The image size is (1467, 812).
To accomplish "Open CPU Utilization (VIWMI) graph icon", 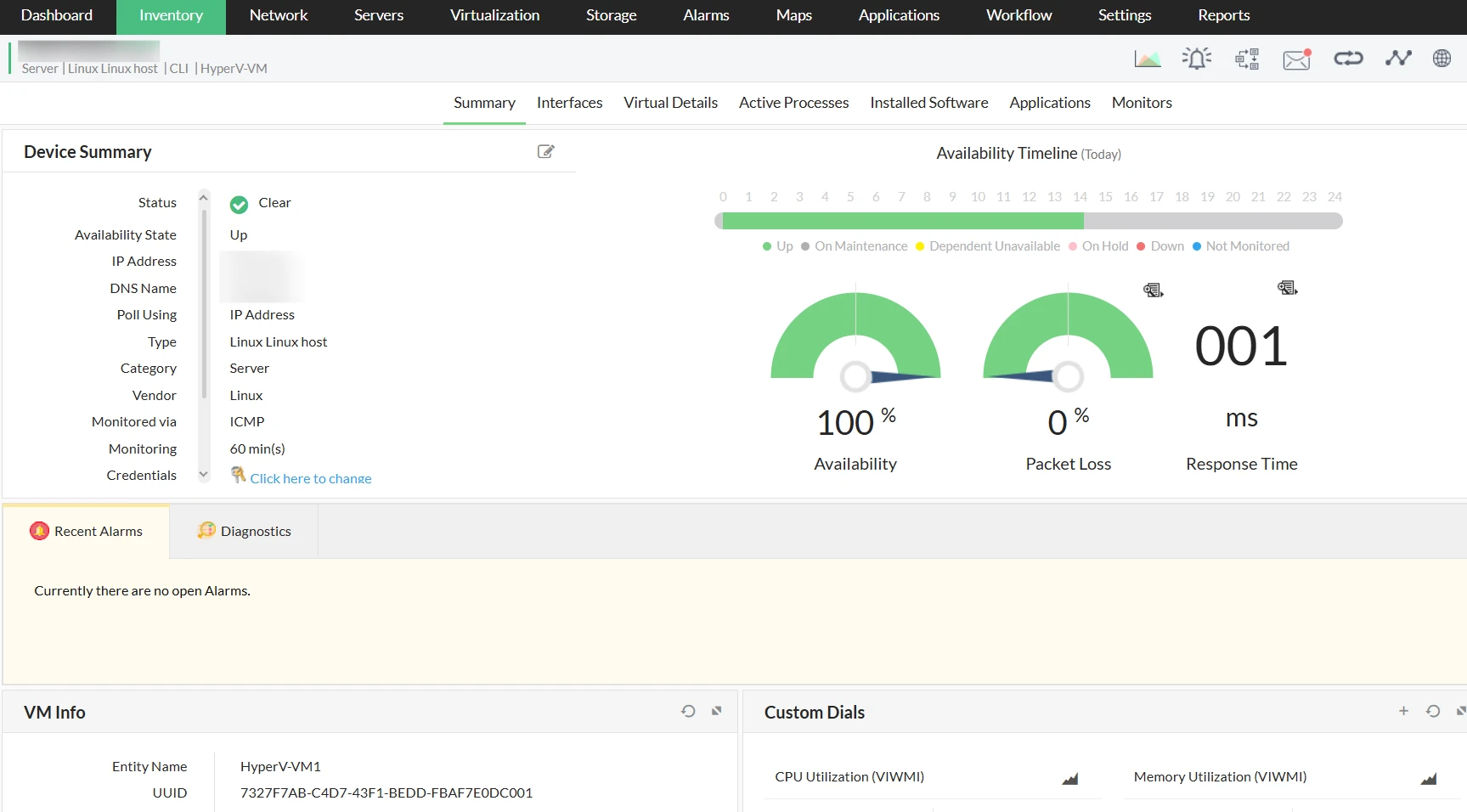I will (x=1070, y=778).
